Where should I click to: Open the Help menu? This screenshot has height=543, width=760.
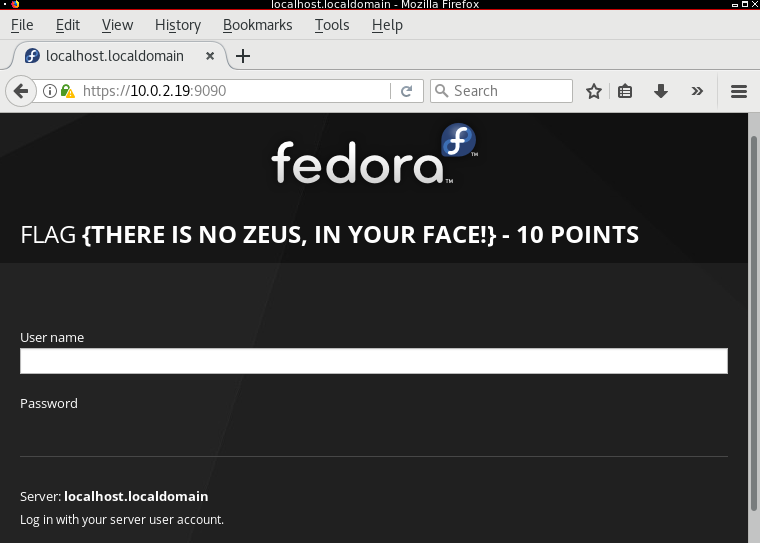pyautogui.click(x=387, y=25)
